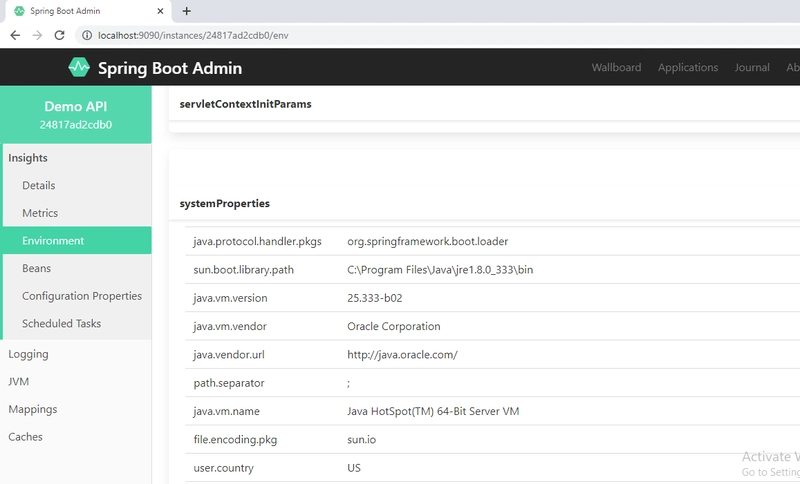
Task: Open the Mappings section
Action: click(x=33, y=409)
